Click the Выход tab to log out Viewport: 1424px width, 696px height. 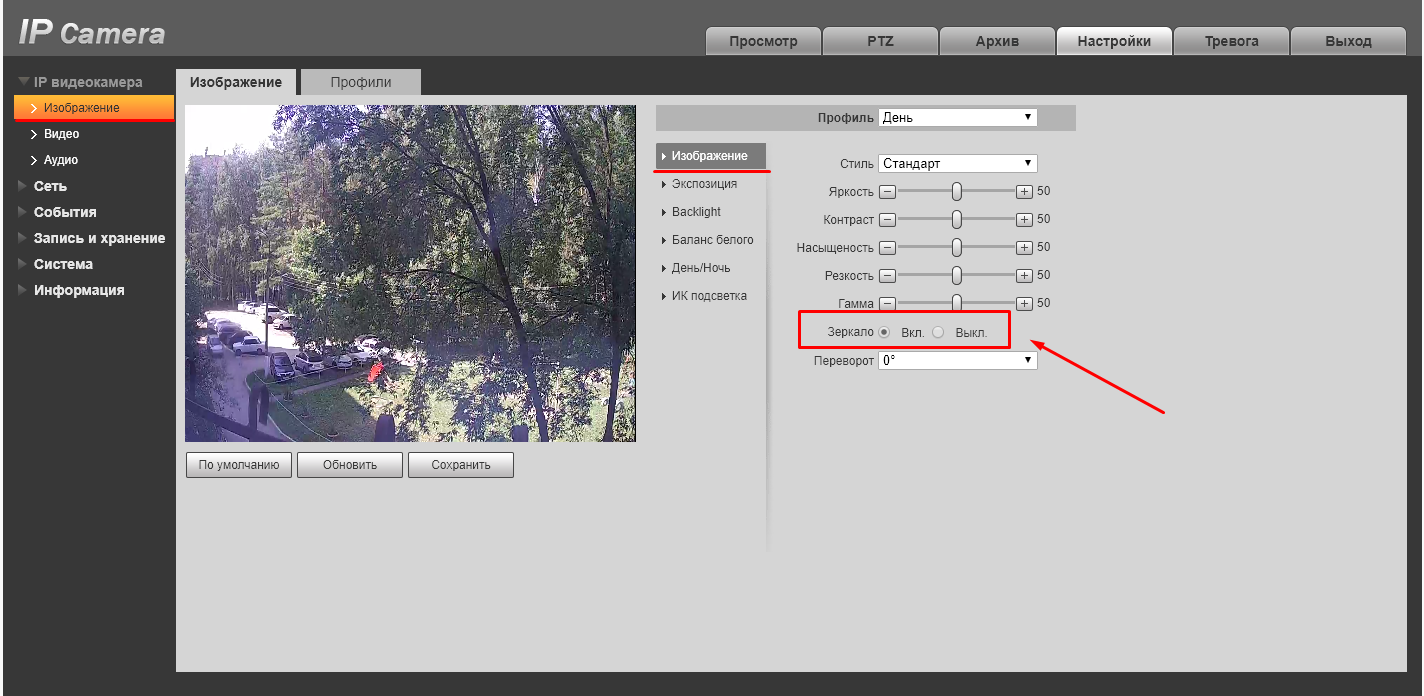click(x=1348, y=41)
